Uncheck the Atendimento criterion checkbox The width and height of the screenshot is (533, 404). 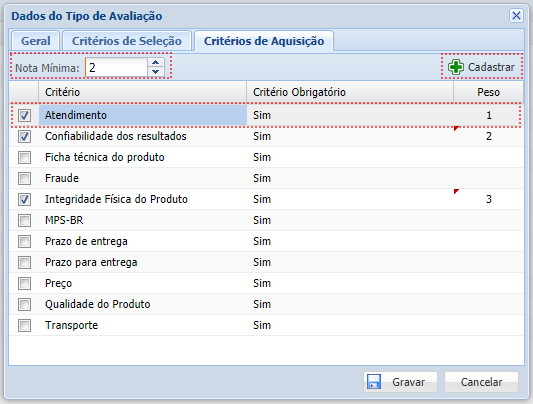[x=24, y=115]
